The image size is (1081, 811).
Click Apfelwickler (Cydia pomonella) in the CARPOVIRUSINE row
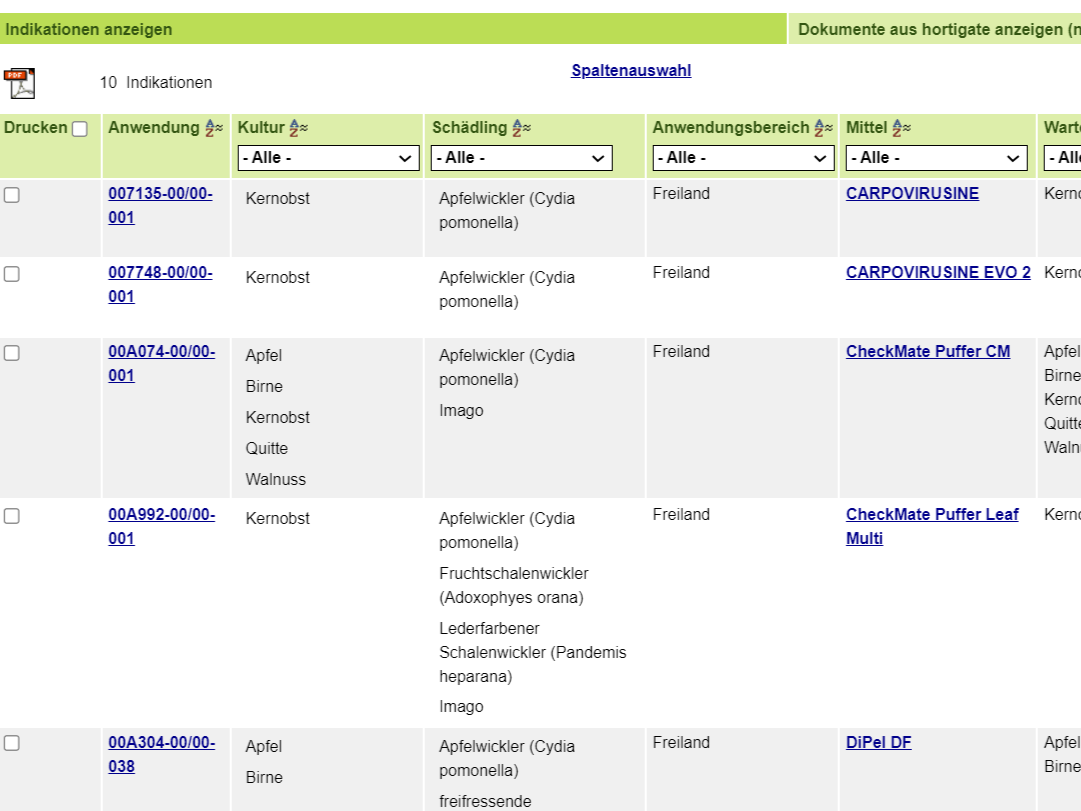(x=507, y=210)
